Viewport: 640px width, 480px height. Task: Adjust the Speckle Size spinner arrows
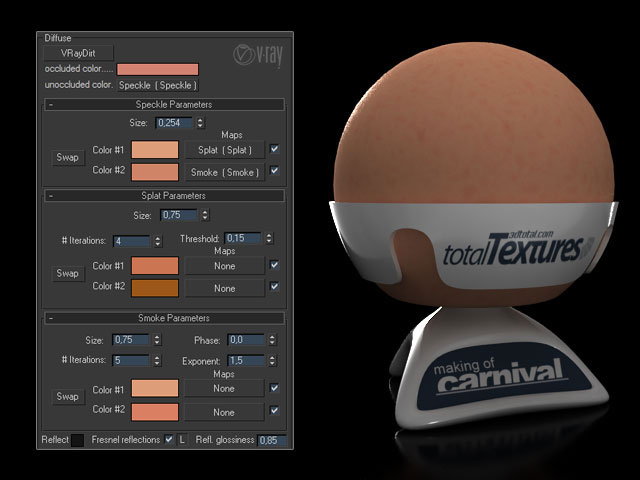pos(200,122)
